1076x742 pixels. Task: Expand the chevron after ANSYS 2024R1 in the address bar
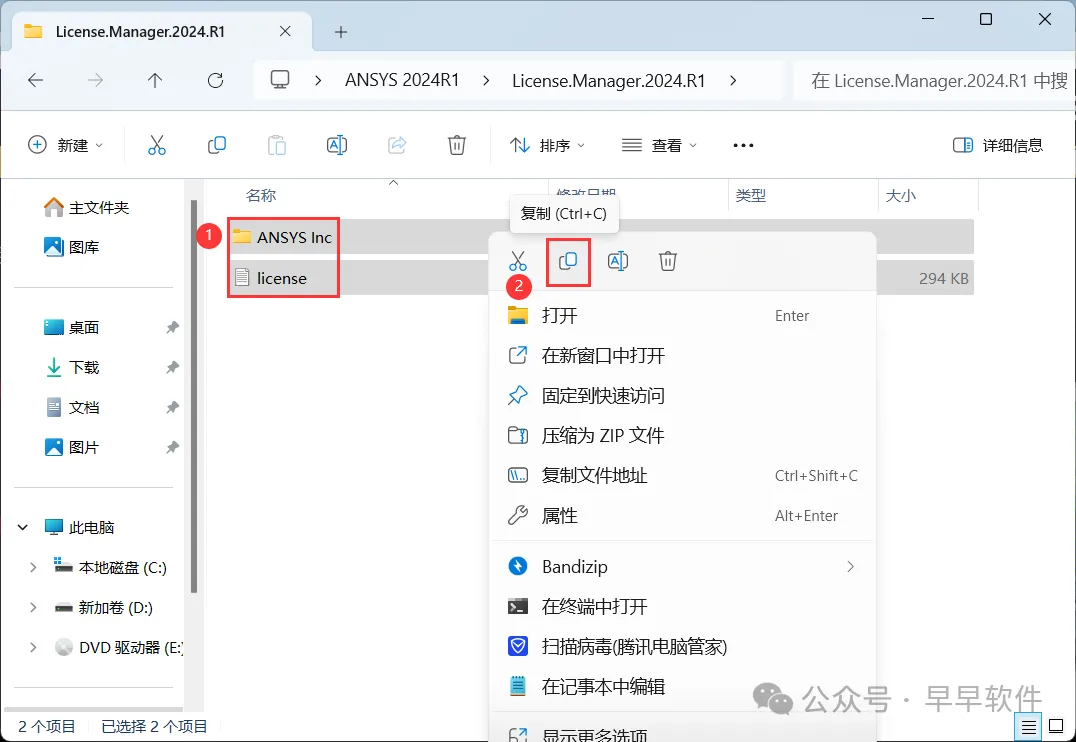tap(486, 80)
